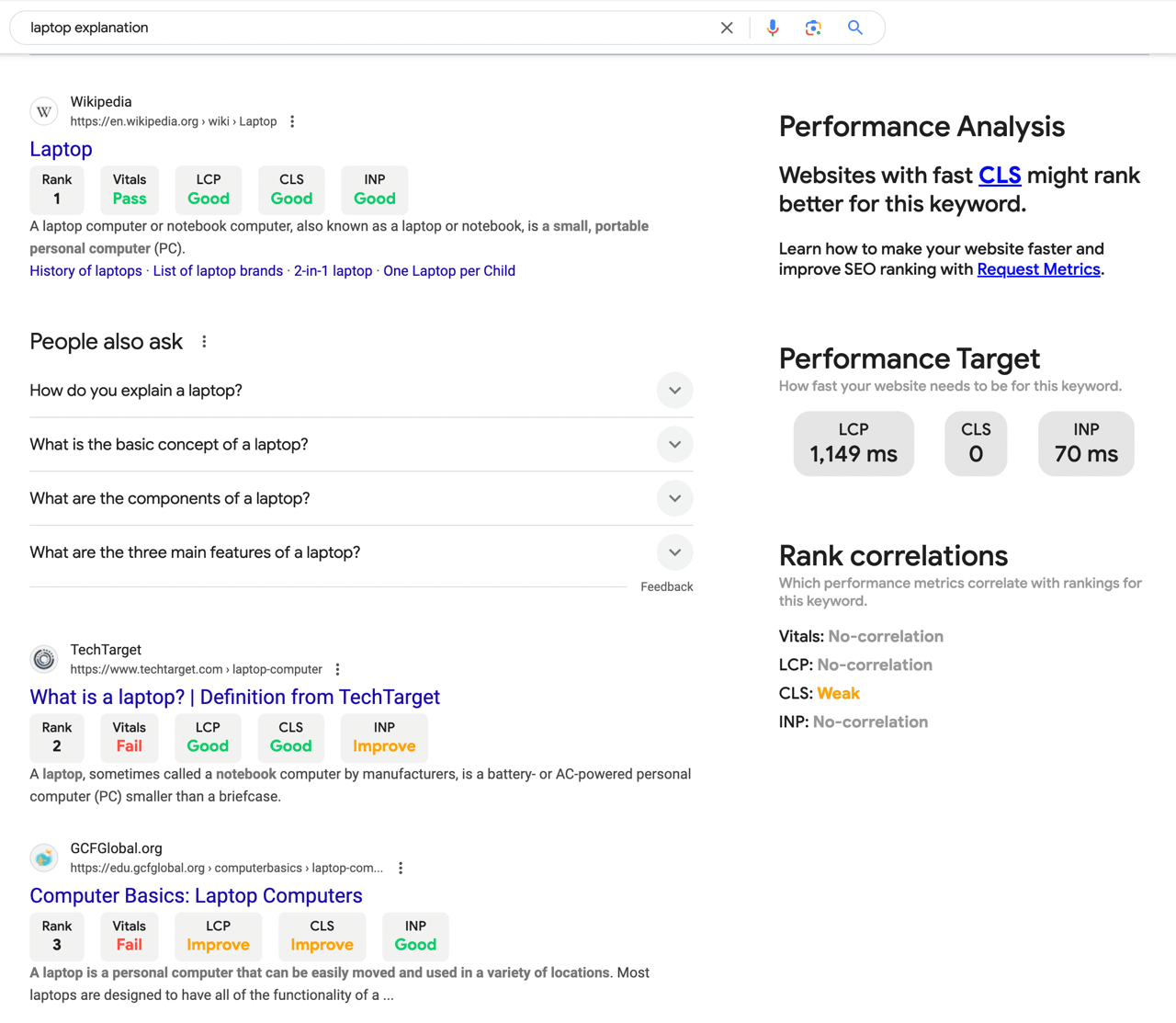Open the 'One Laptop per Child' sitelink
This screenshot has height=1023, width=1176.
tap(449, 271)
